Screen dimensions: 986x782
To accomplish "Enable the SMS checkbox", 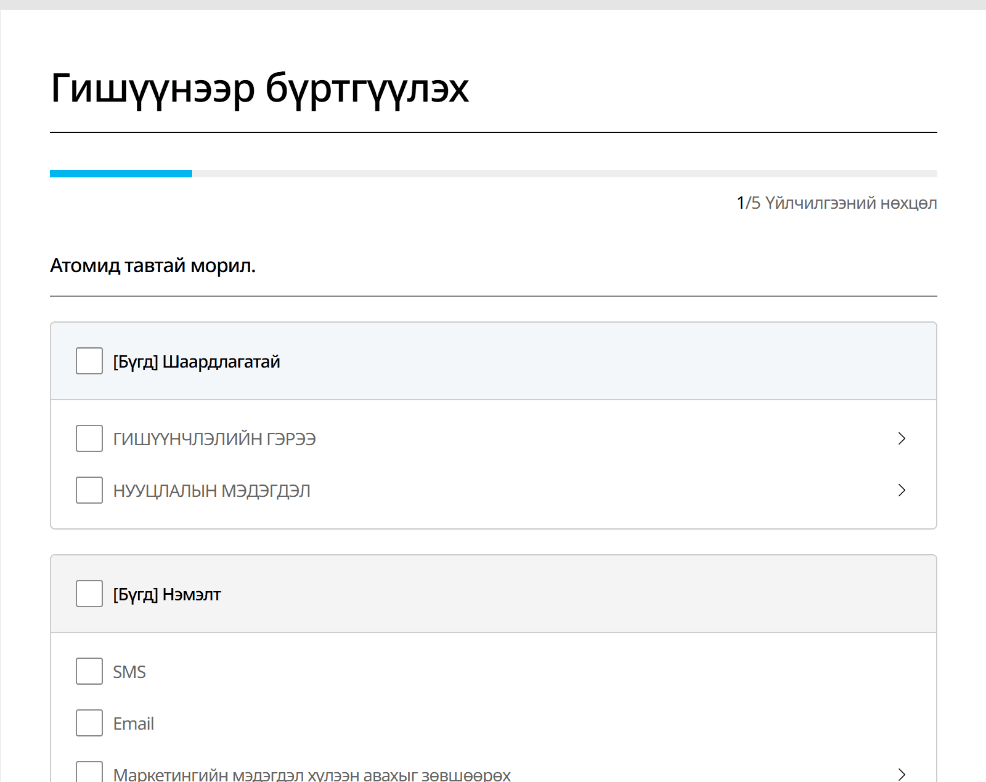I will [x=89, y=671].
